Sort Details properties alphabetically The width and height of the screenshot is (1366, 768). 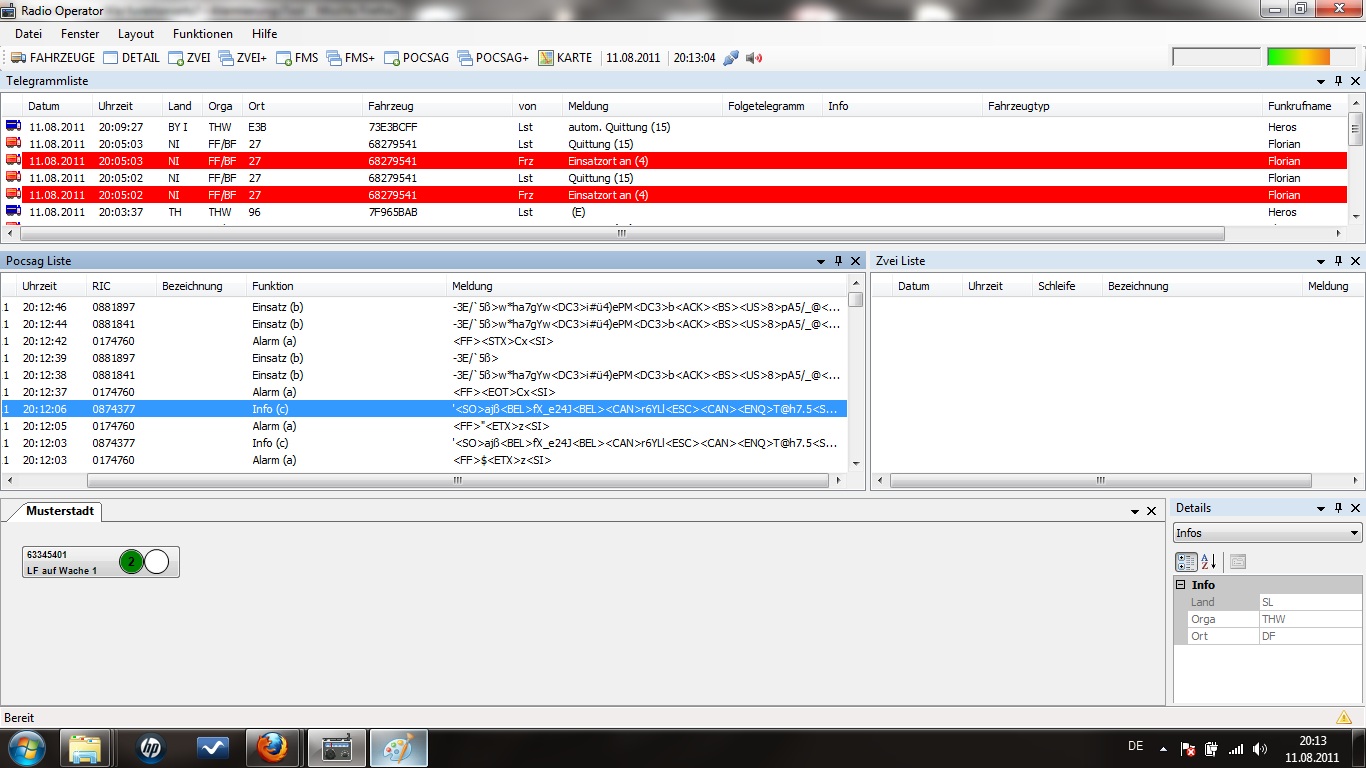point(1208,562)
